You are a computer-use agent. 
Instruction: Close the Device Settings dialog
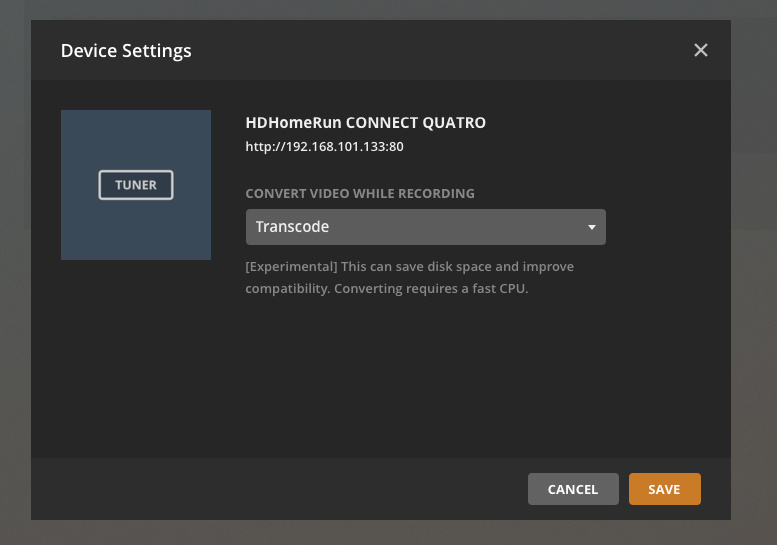[701, 50]
